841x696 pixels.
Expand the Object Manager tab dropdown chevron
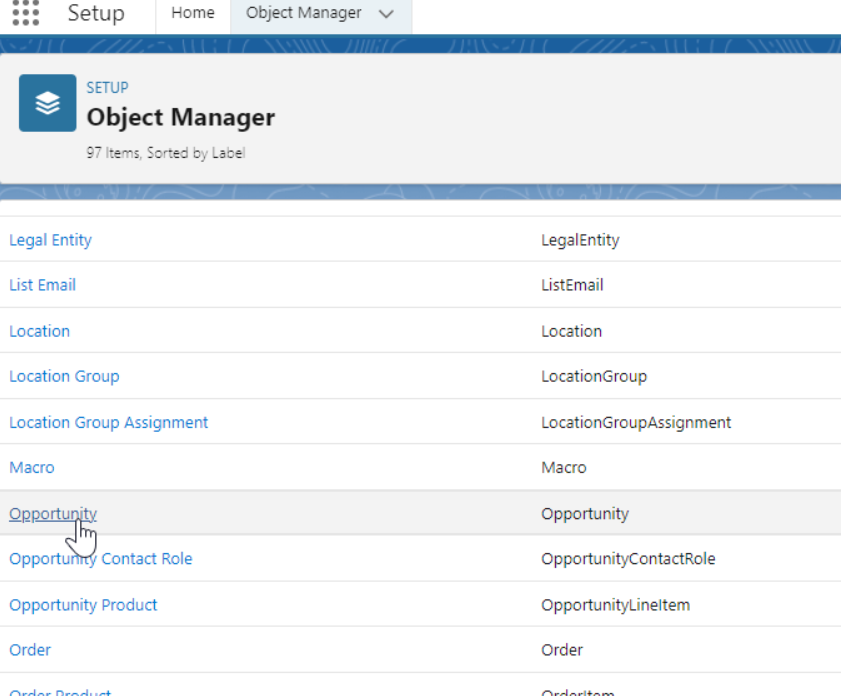coord(386,14)
